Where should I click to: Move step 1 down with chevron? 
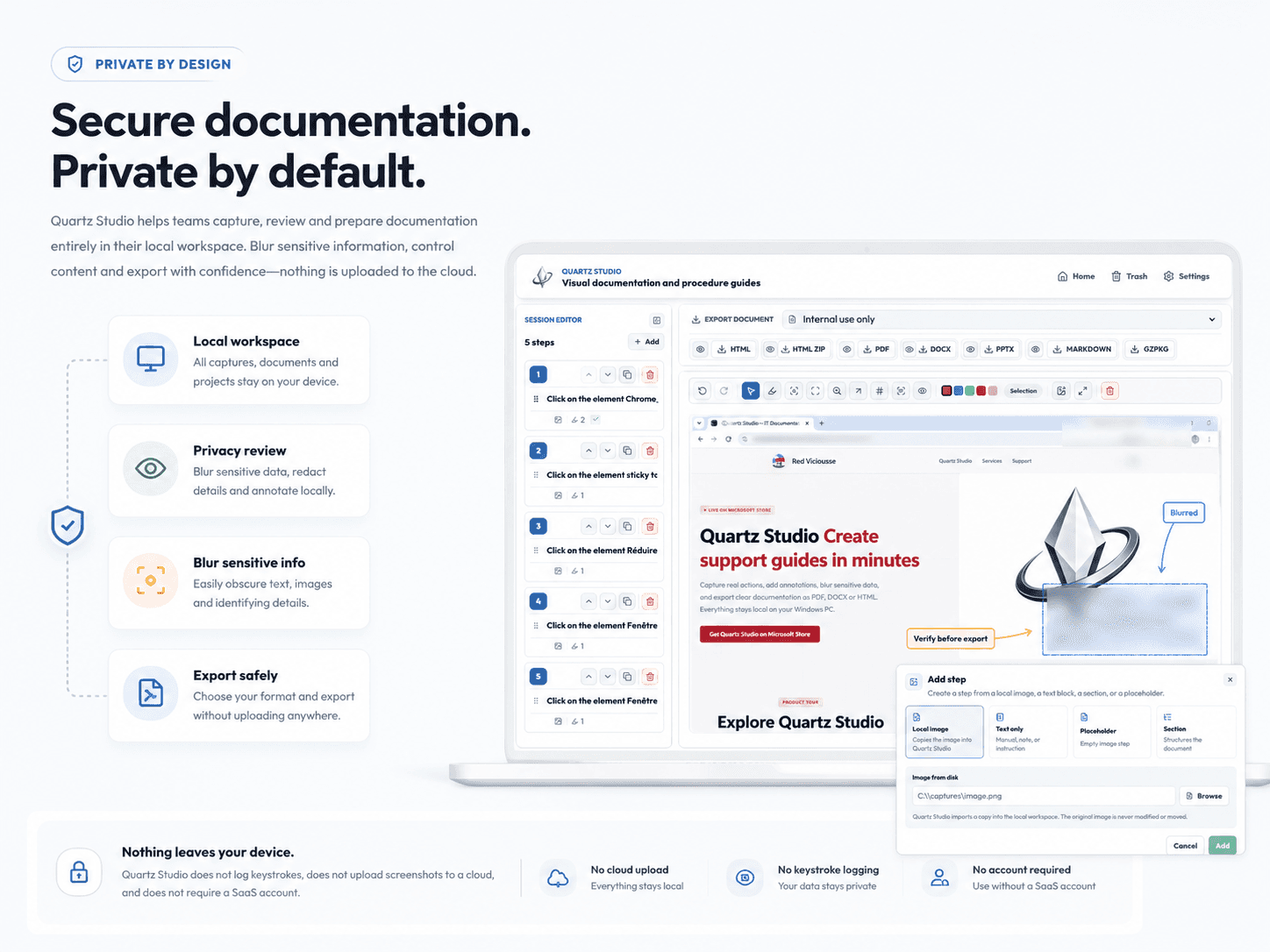(607, 374)
